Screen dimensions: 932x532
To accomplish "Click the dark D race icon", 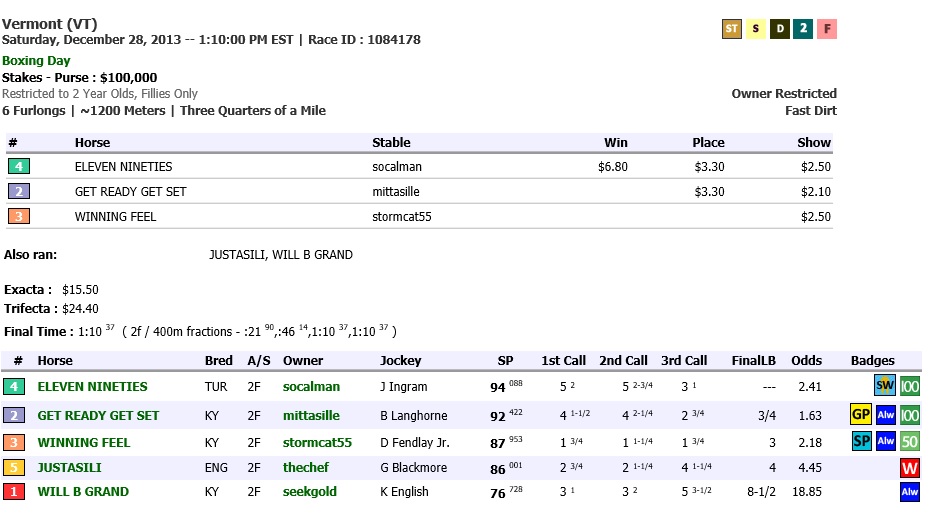I will (779, 29).
